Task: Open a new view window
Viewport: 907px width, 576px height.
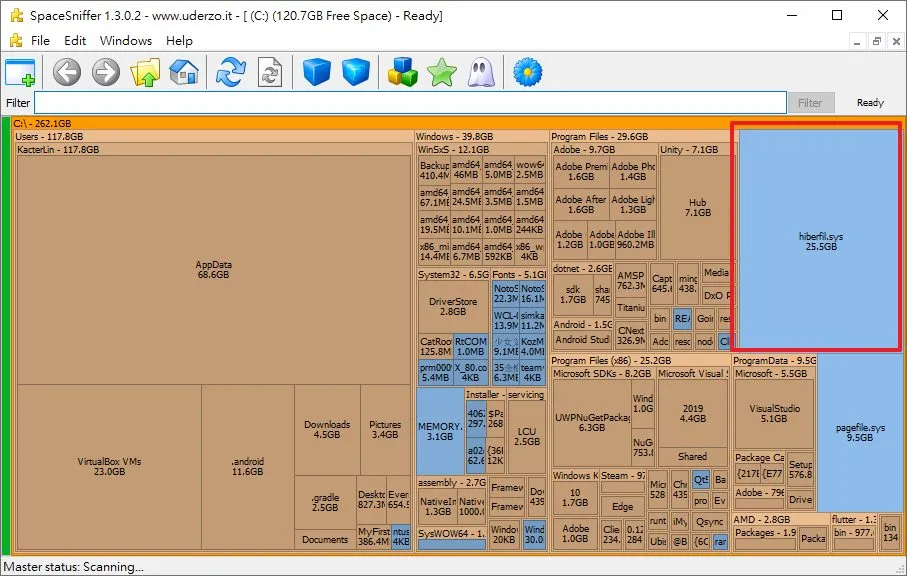Action: click(20, 73)
